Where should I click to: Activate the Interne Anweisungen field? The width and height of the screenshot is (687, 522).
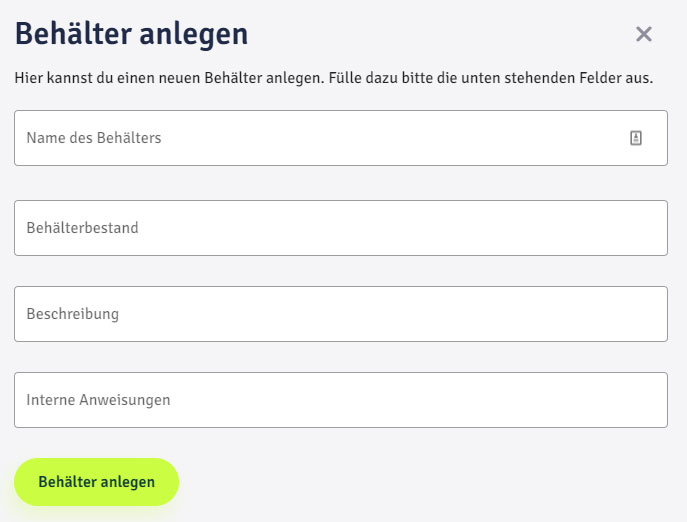(340, 400)
